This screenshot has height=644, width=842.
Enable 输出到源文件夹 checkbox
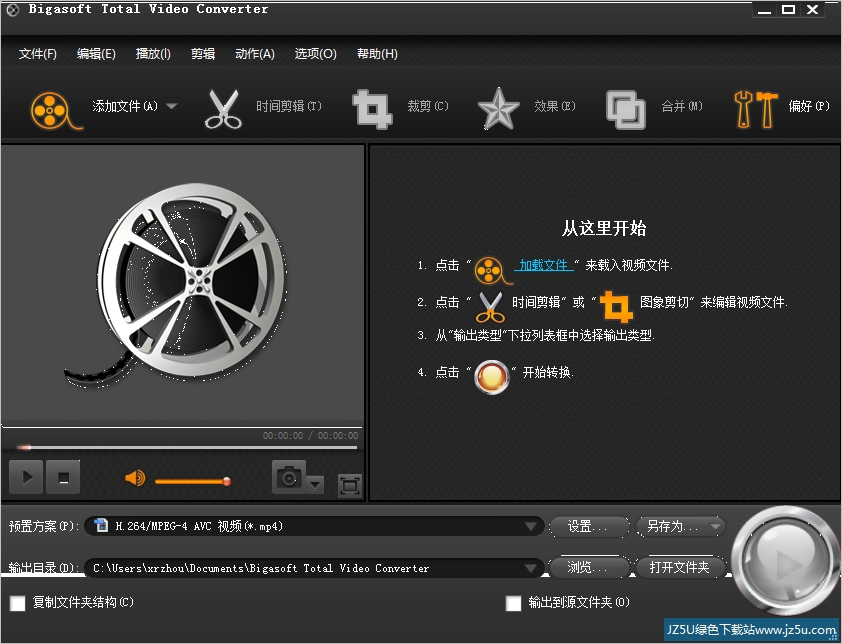513,603
